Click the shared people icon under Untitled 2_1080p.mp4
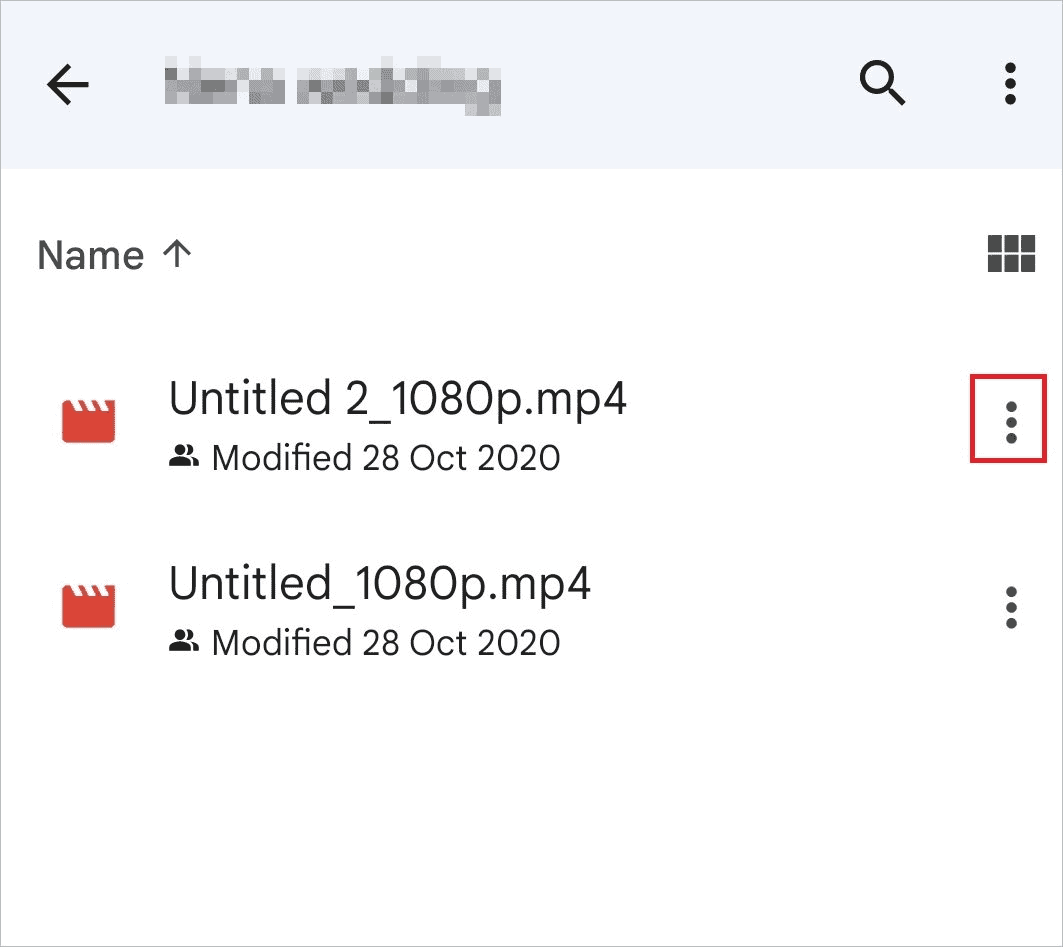Viewport: 1063px width, 947px height. 183,458
